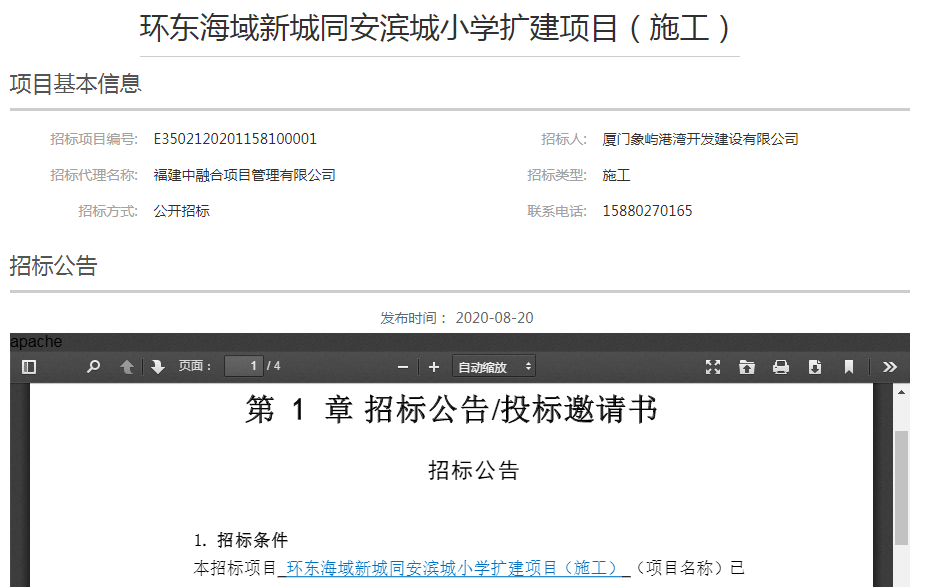The image size is (926, 587).
Task: Switch to presentation fullscreen mode
Action: [713, 367]
